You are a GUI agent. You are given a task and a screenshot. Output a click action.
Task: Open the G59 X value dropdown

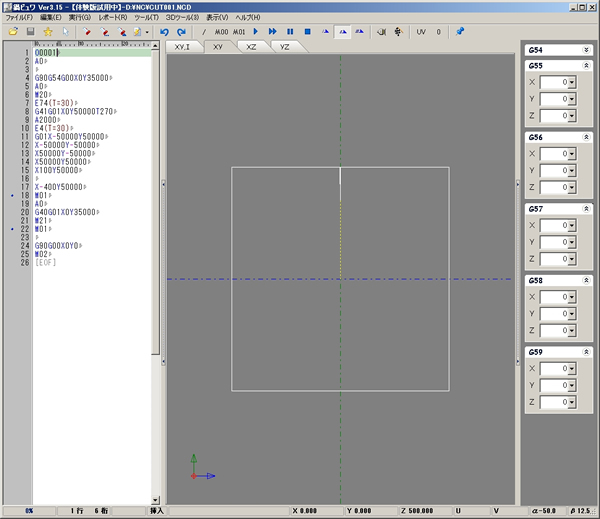[x=572, y=369]
